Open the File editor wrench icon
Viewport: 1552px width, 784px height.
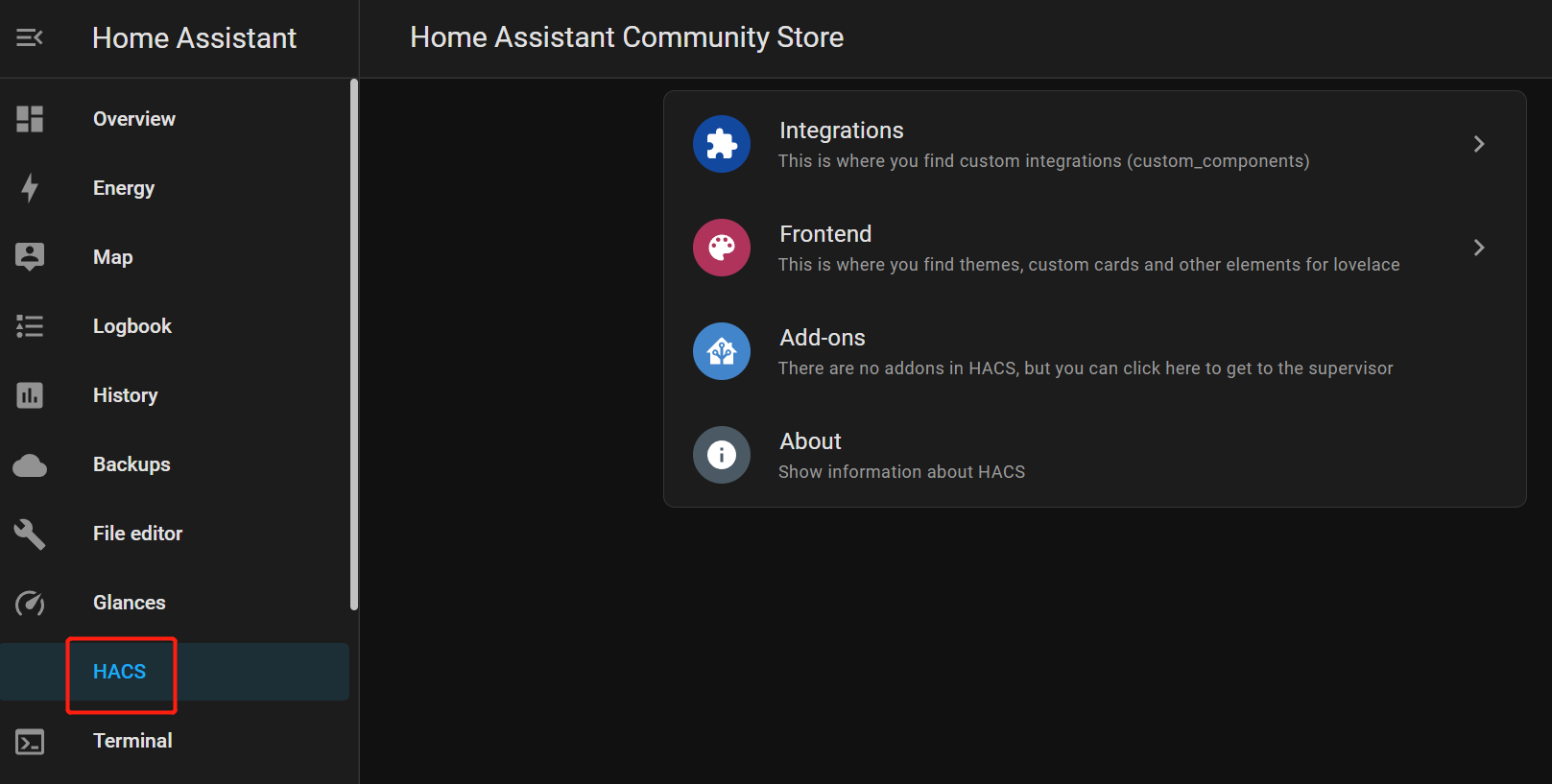pyautogui.click(x=30, y=535)
